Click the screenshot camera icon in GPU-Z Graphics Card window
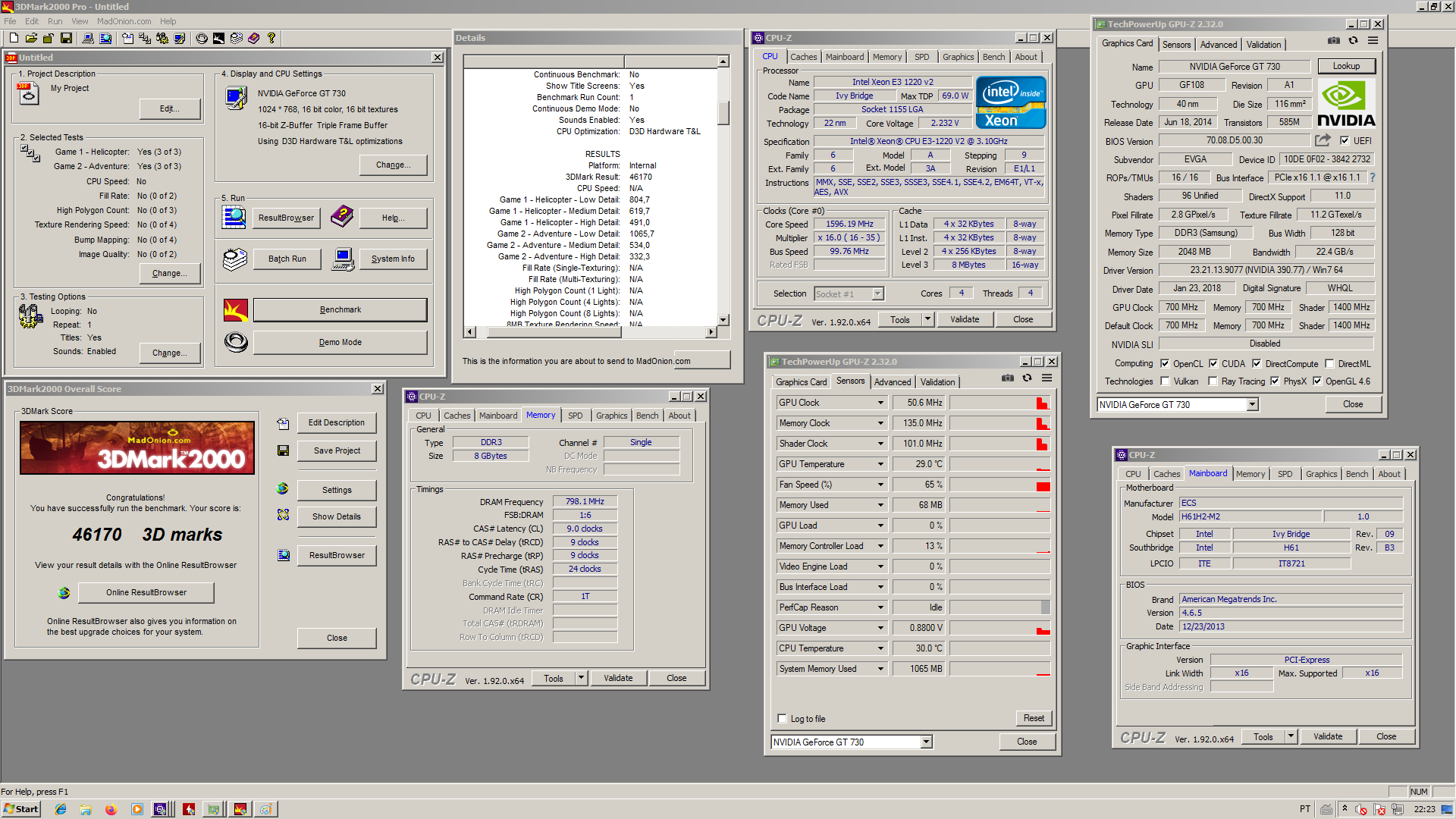The image size is (1456, 819). point(1334,41)
